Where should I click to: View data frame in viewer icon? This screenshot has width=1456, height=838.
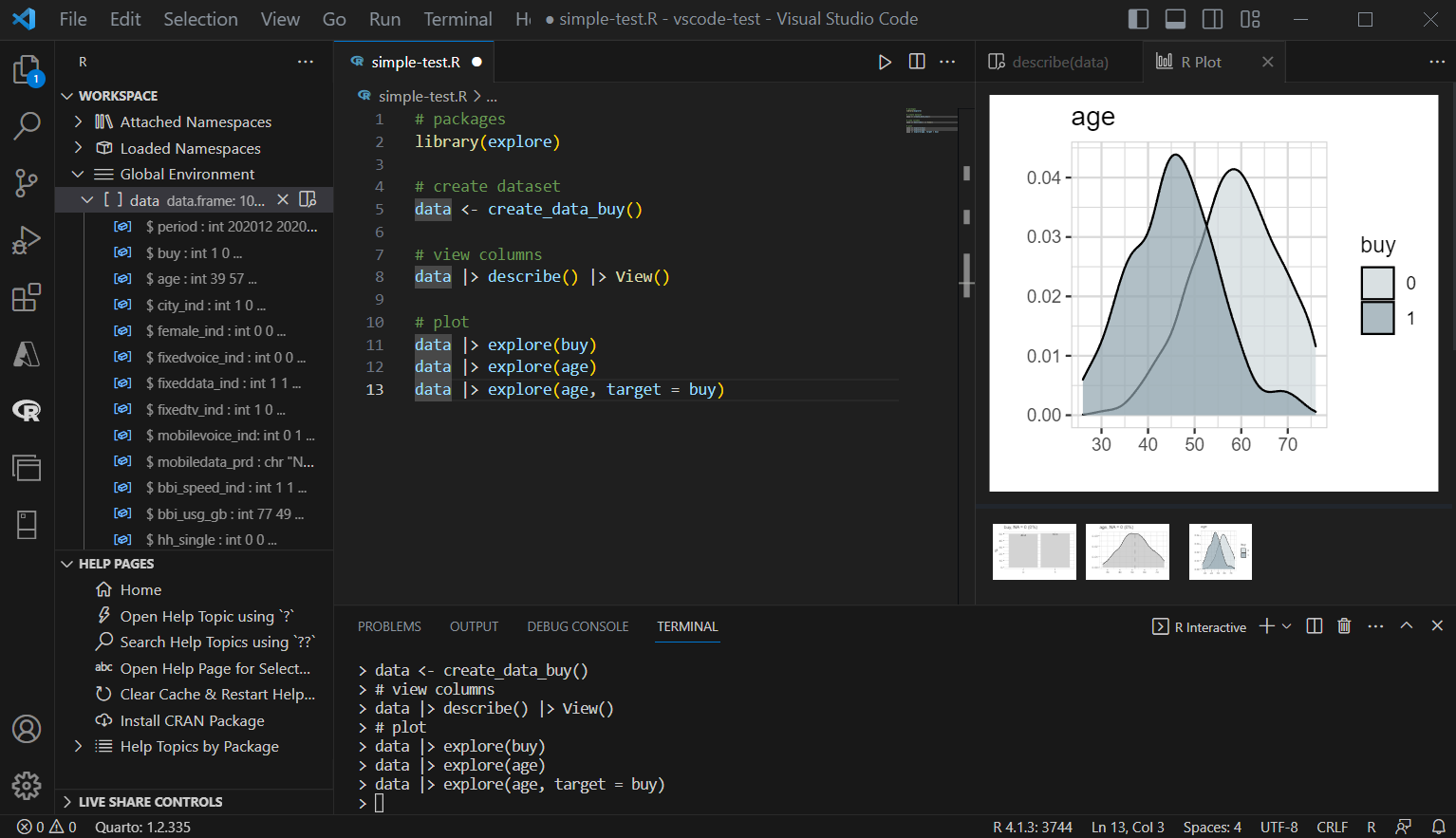pos(308,199)
